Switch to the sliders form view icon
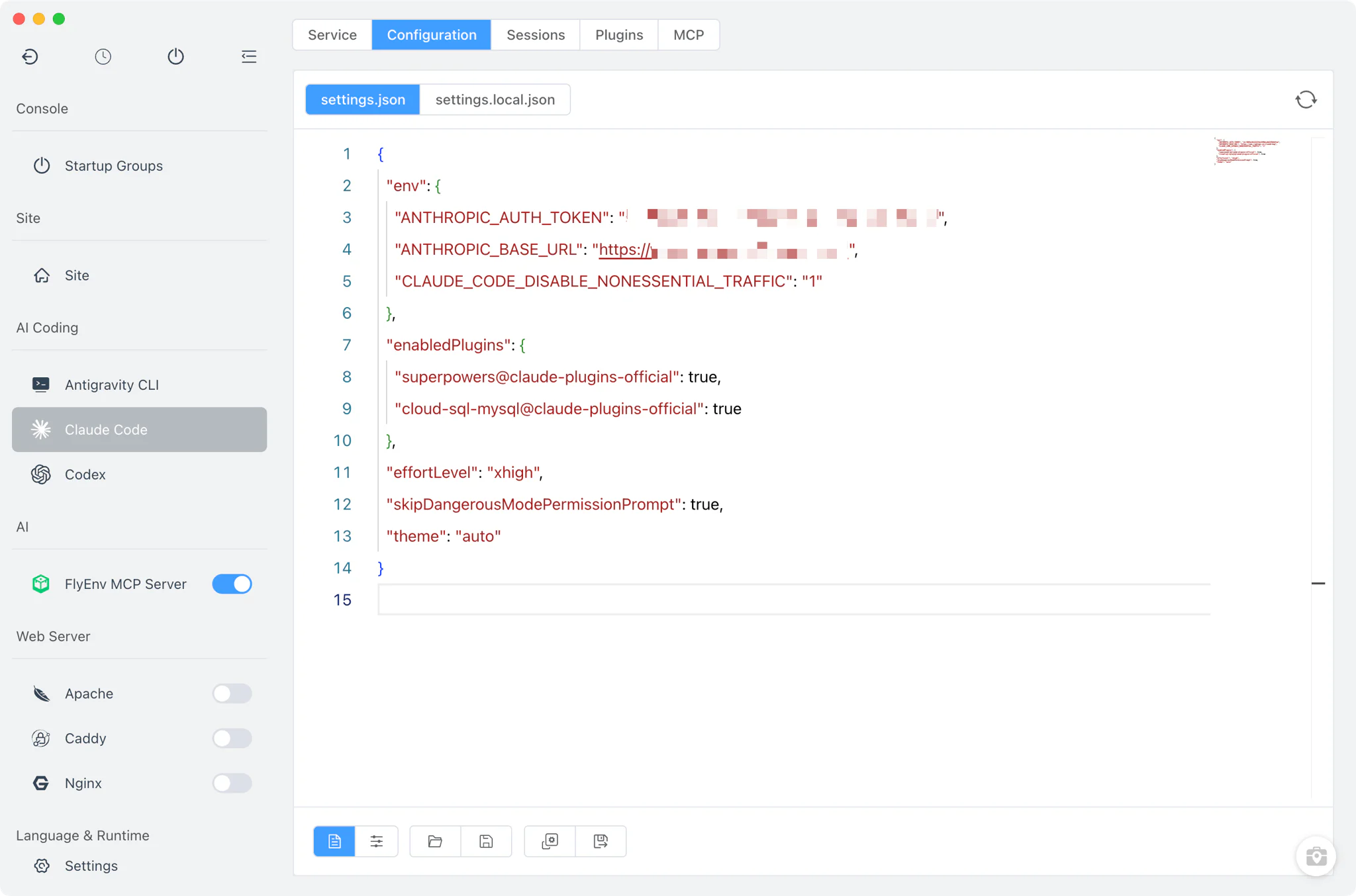Image resolution: width=1356 pixels, height=896 pixels. [x=377, y=841]
